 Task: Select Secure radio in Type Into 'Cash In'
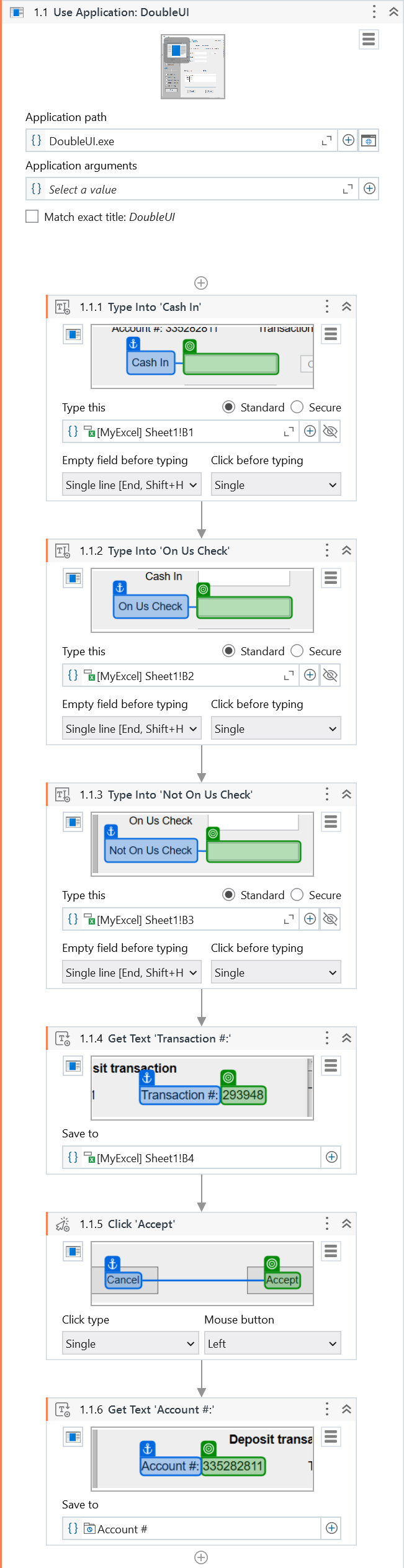297,407
